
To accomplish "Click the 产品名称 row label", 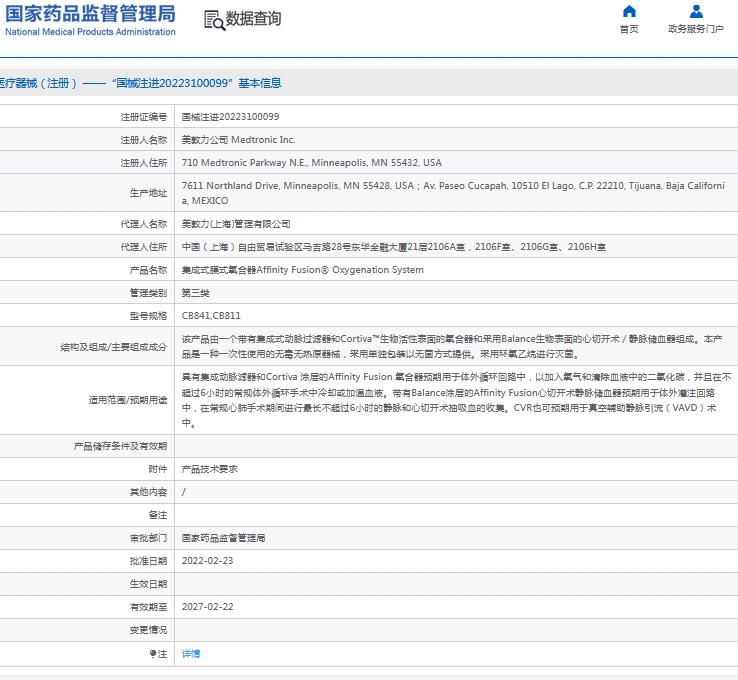I will (148, 271).
